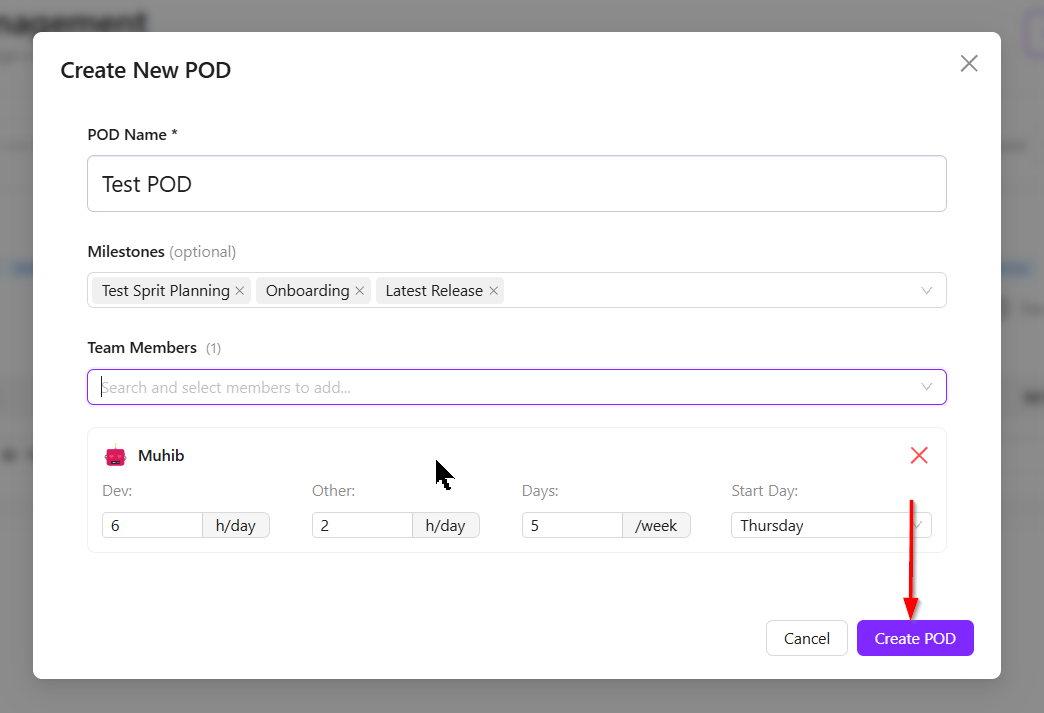Click the Days per week input
This screenshot has width=1044, height=713.
click(572, 526)
